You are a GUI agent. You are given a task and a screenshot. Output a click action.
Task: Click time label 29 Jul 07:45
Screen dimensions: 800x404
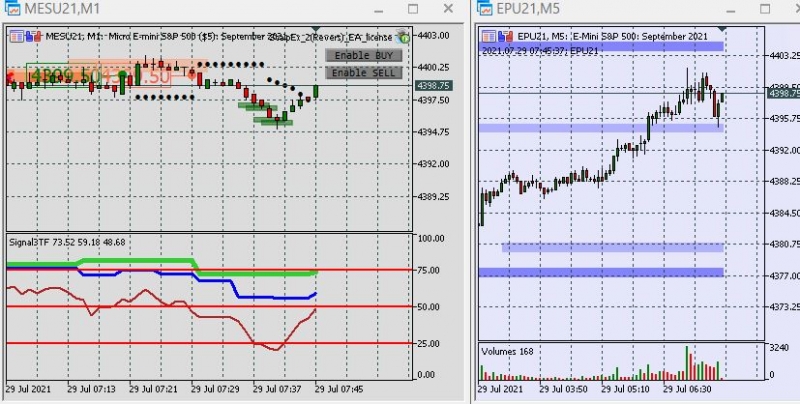tap(339, 389)
